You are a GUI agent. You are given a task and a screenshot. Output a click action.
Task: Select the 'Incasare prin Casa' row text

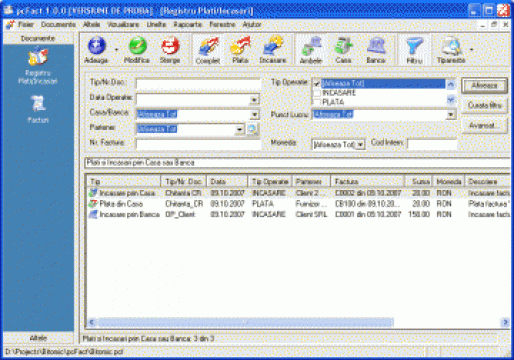pos(127,193)
